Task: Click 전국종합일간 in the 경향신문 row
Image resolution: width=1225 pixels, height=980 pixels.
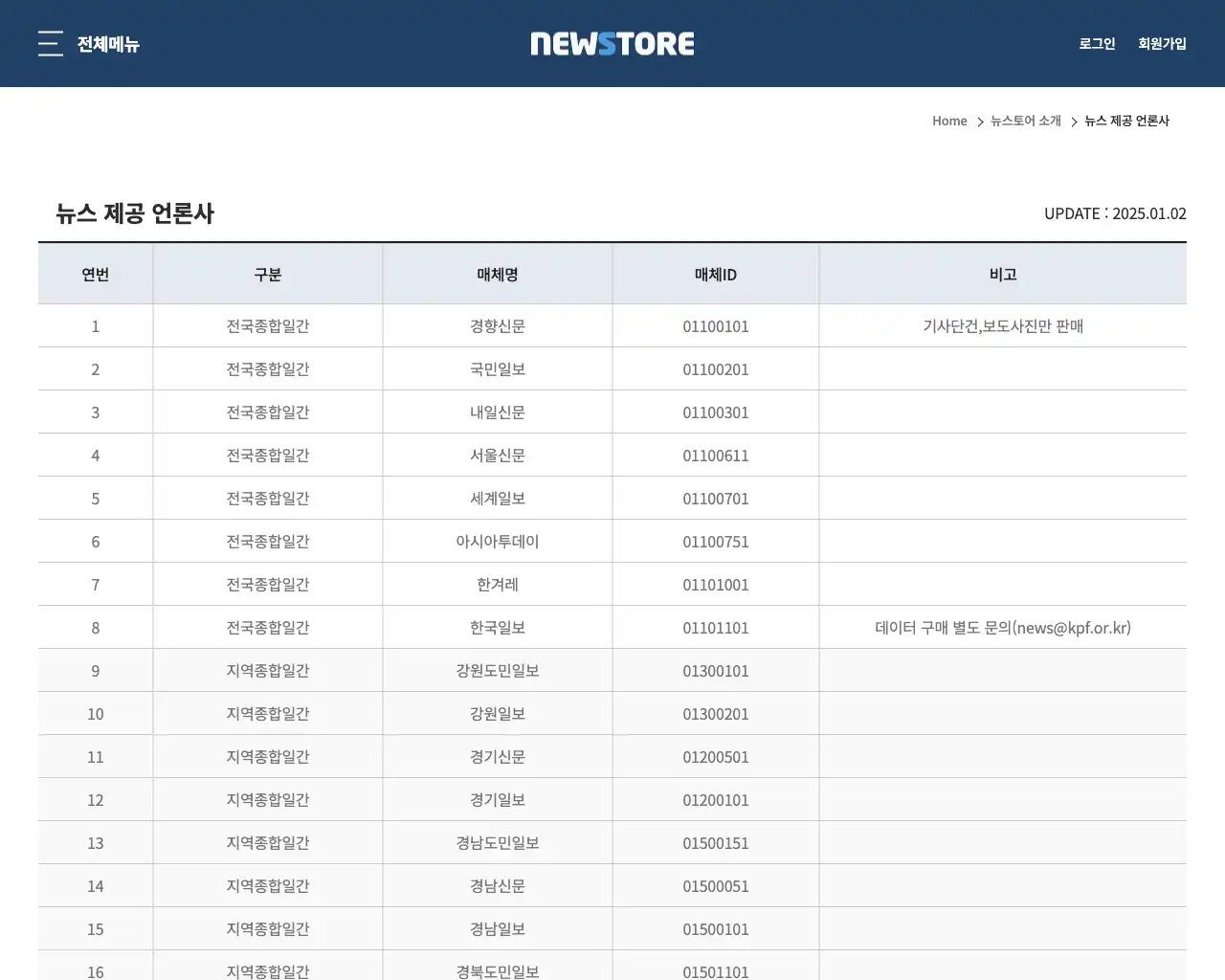Action: (x=268, y=326)
